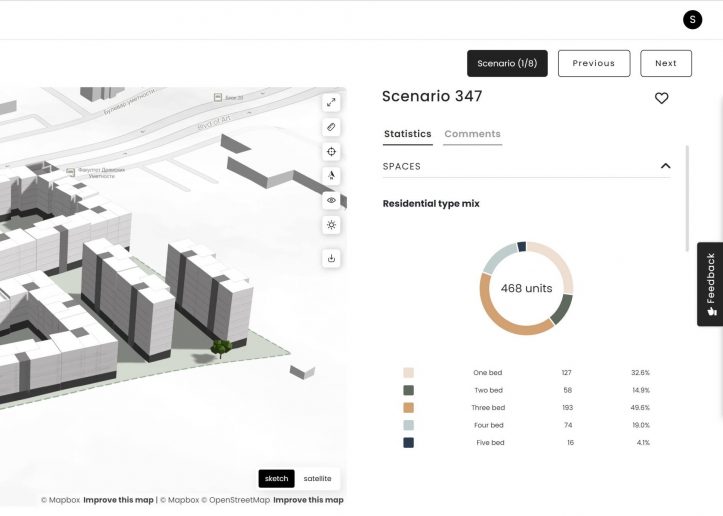This screenshot has height=516, width=723.
Task: Open the Scenario (1/8) selector
Action: point(507,63)
